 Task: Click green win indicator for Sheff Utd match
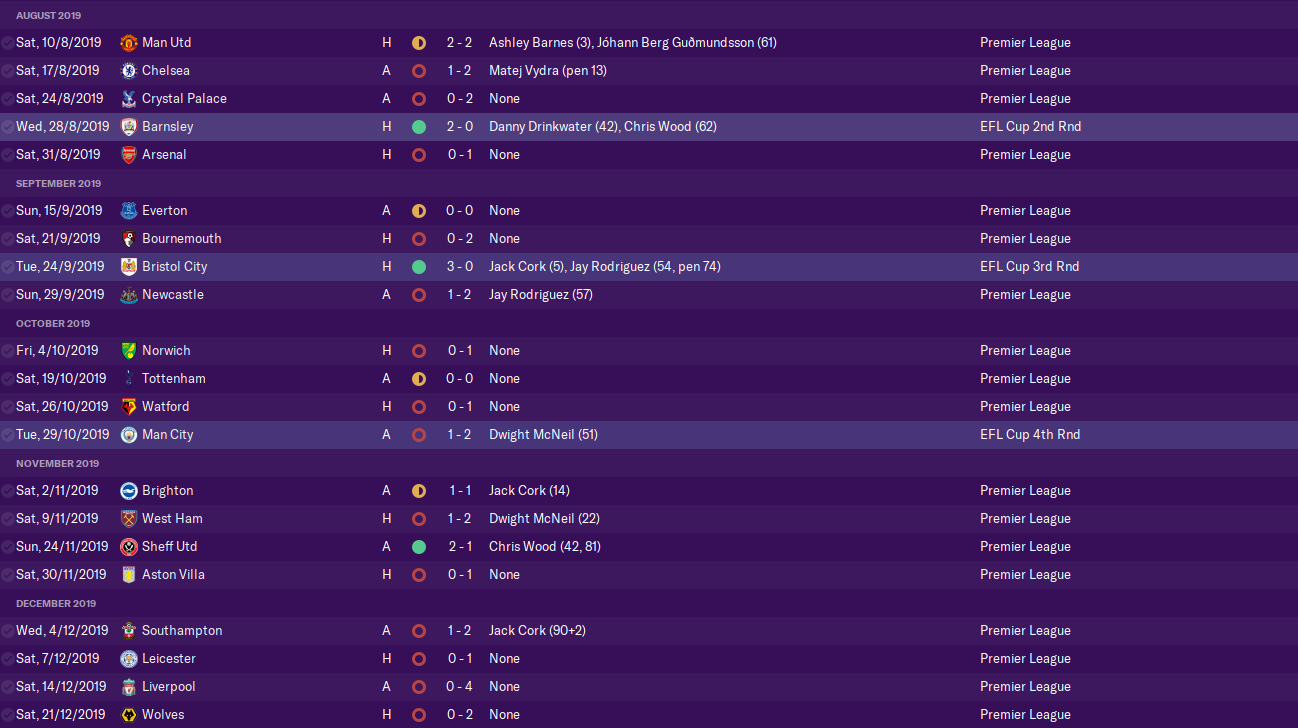pyautogui.click(x=419, y=547)
